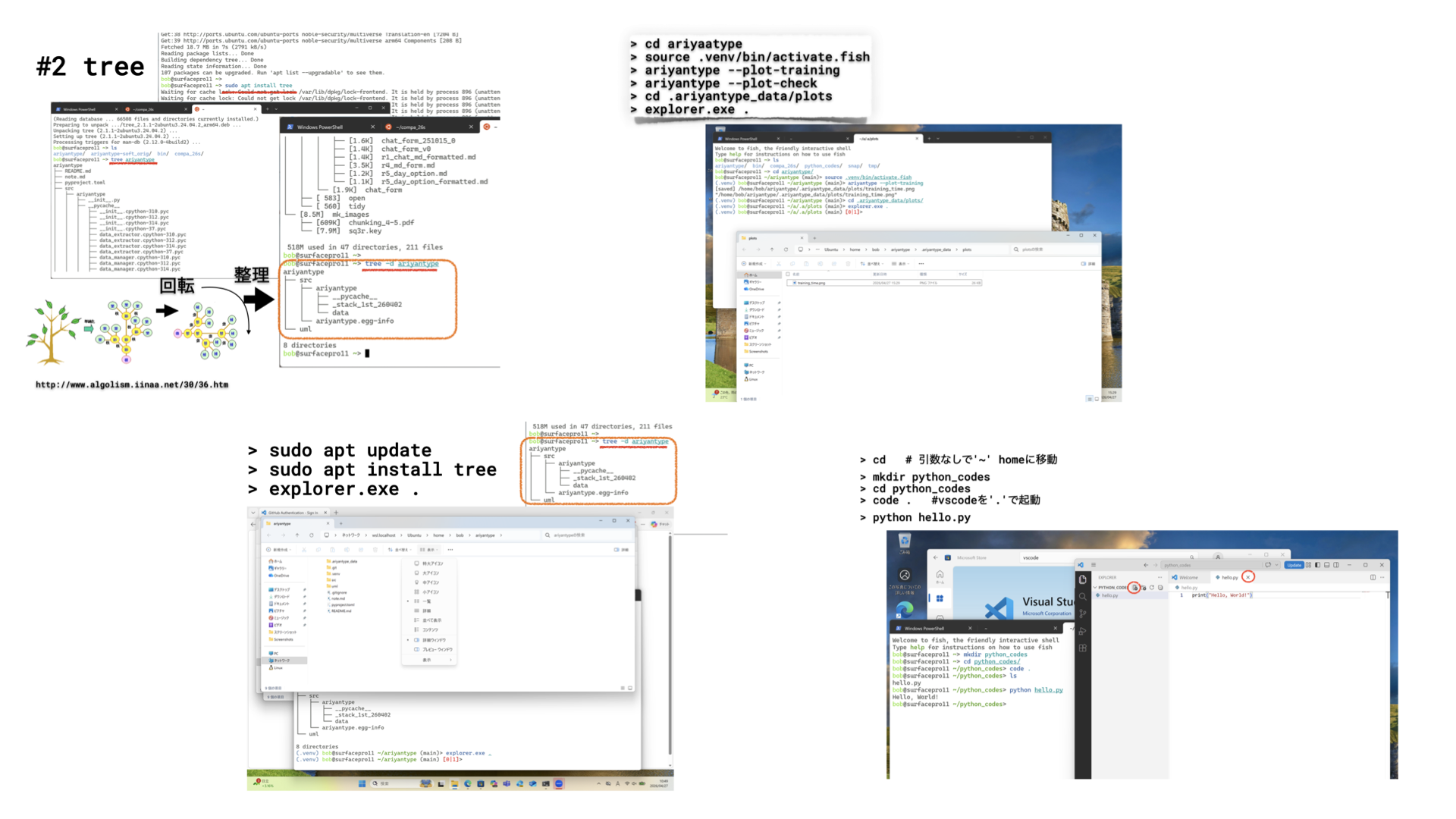Click 名前 column header in plots window
This screenshot has height=819, width=1456.
coord(796,274)
